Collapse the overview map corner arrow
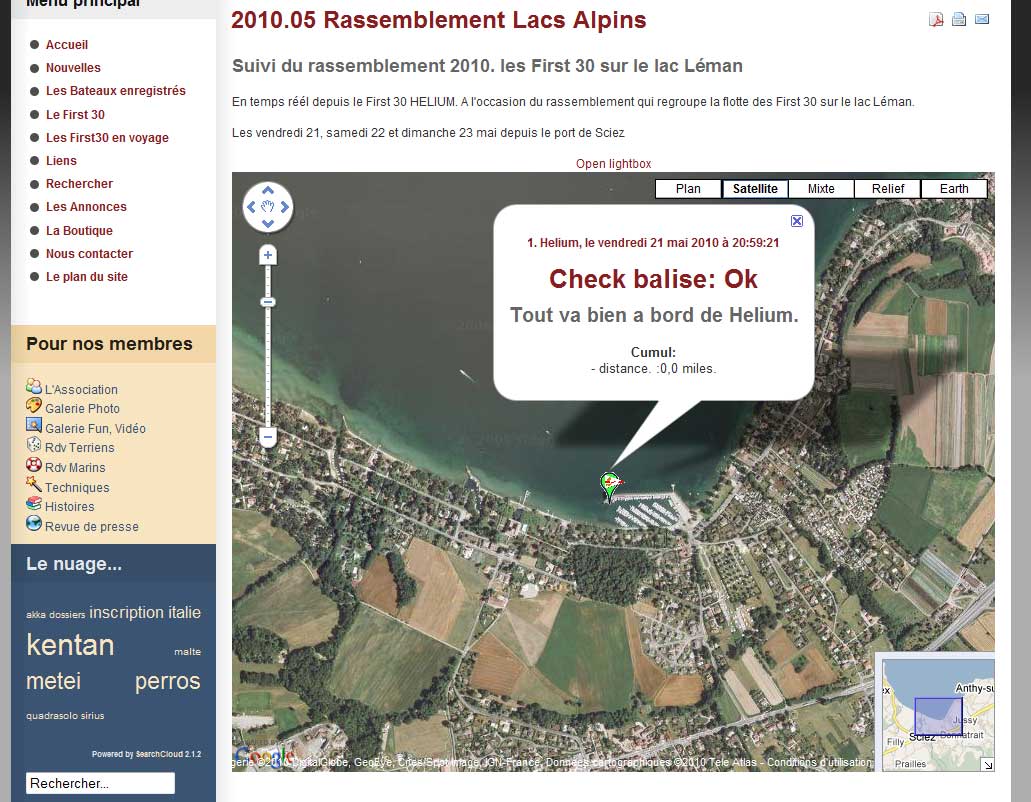 pos(987,765)
